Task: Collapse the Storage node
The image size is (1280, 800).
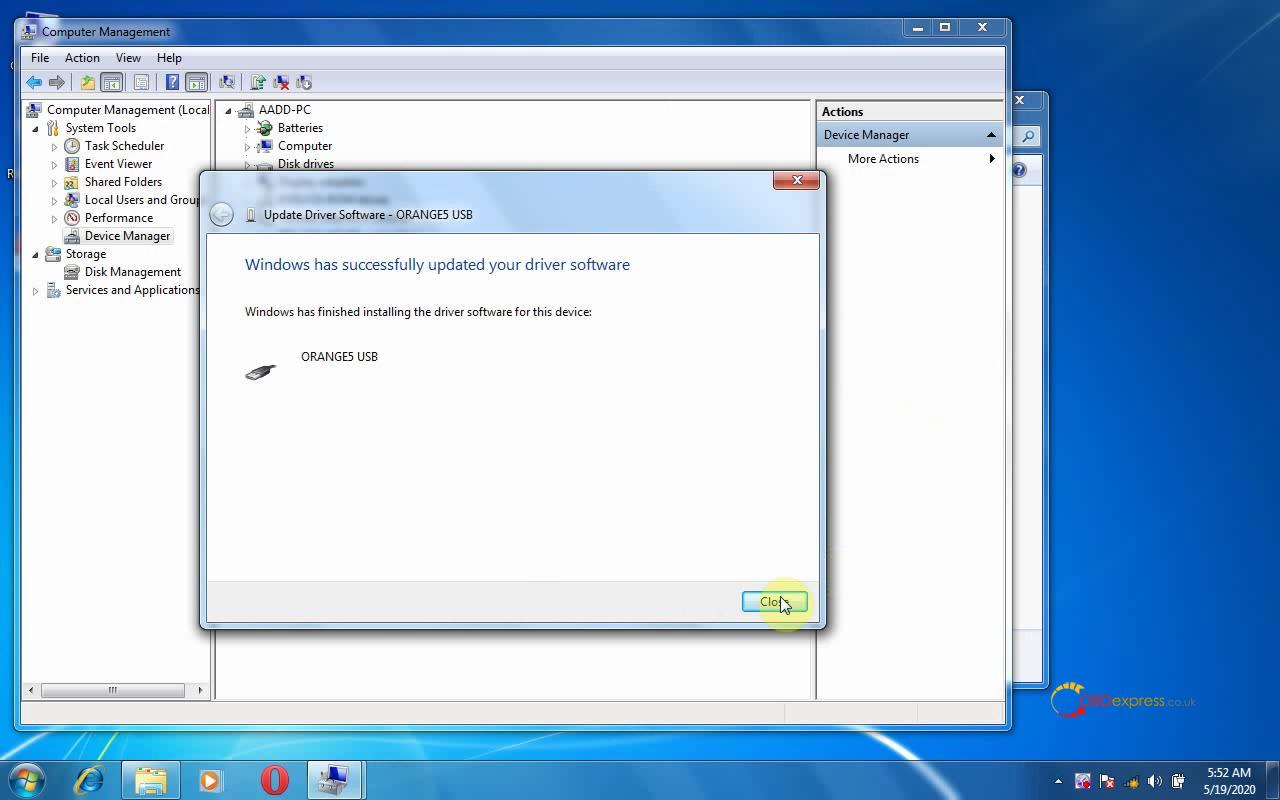Action: point(36,254)
